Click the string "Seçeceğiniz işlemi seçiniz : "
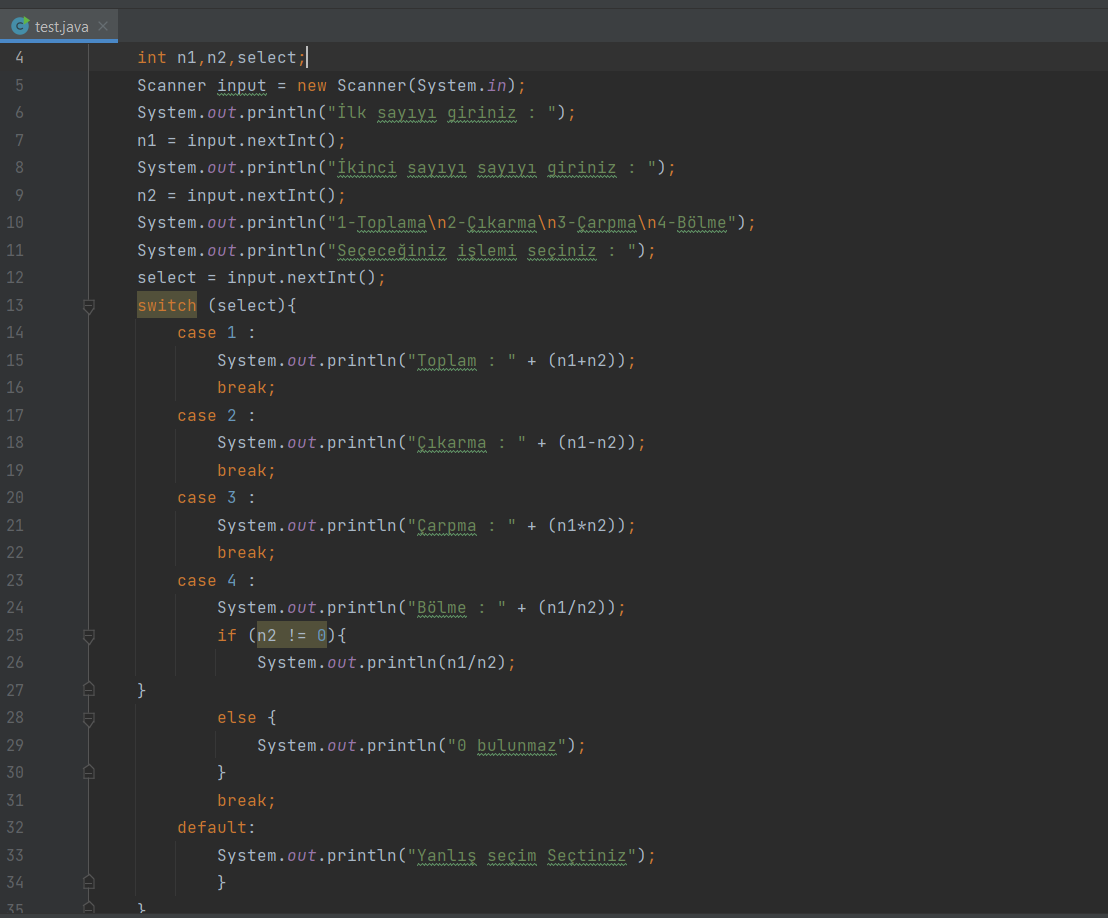Image resolution: width=1108 pixels, height=918 pixels. (482, 251)
